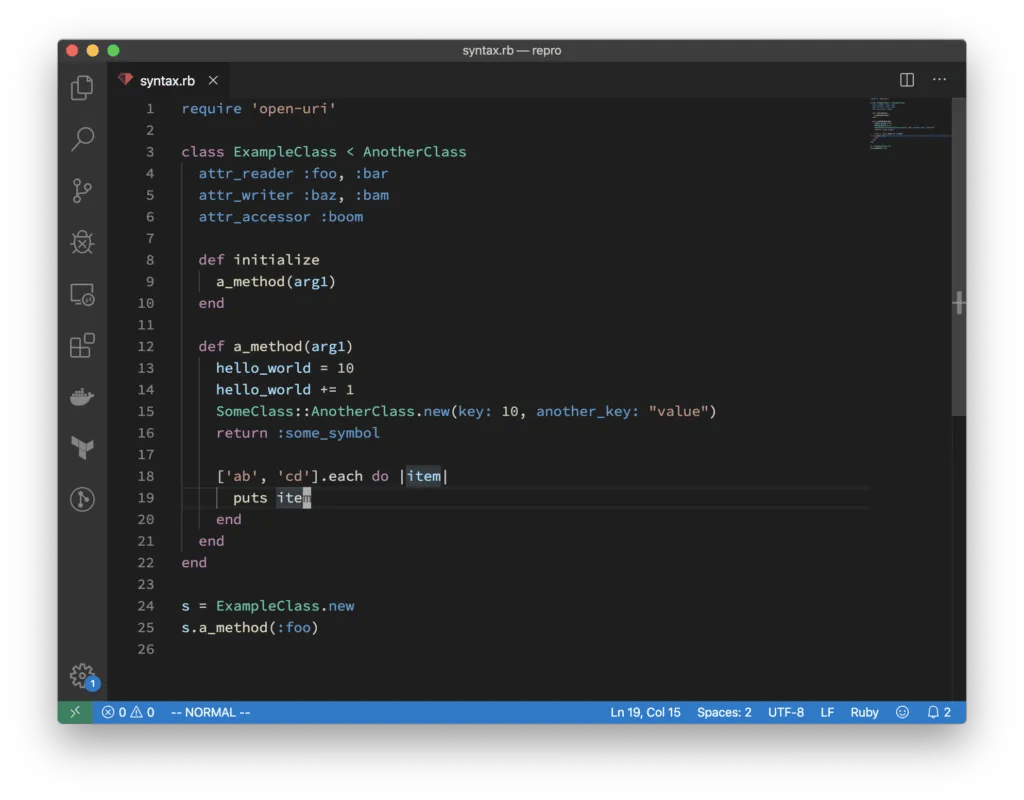The height and width of the screenshot is (800, 1024).
Task: Click on s.a_method(:foo) line 25
Action: [x=249, y=628]
